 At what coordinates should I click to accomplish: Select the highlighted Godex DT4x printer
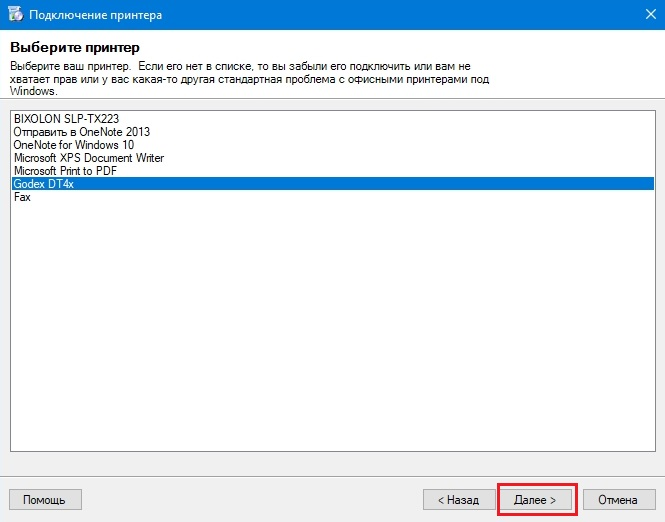pos(333,184)
